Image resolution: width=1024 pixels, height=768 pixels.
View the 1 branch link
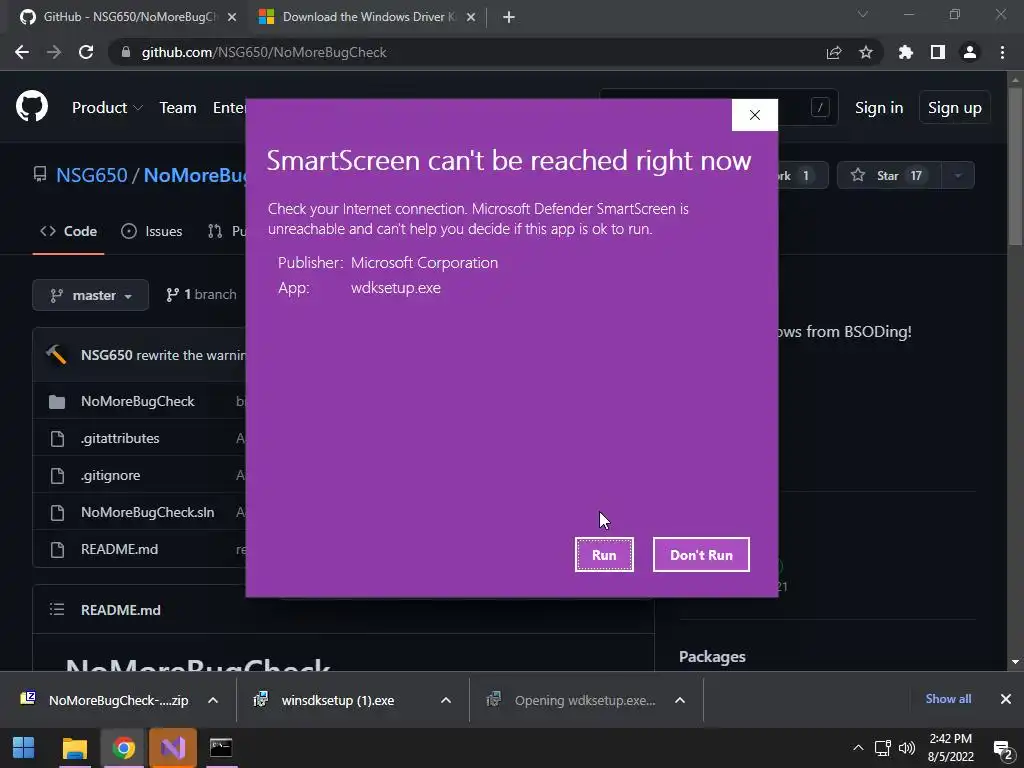click(201, 295)
